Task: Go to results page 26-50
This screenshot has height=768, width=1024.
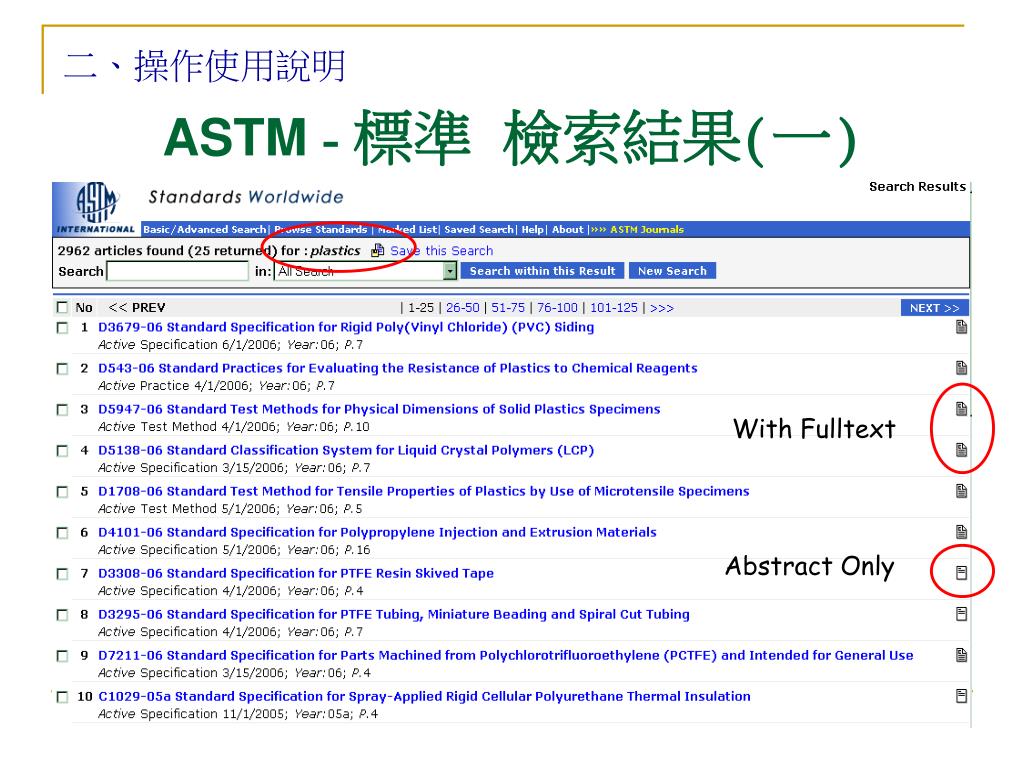Action: click(x=462, y=308)
